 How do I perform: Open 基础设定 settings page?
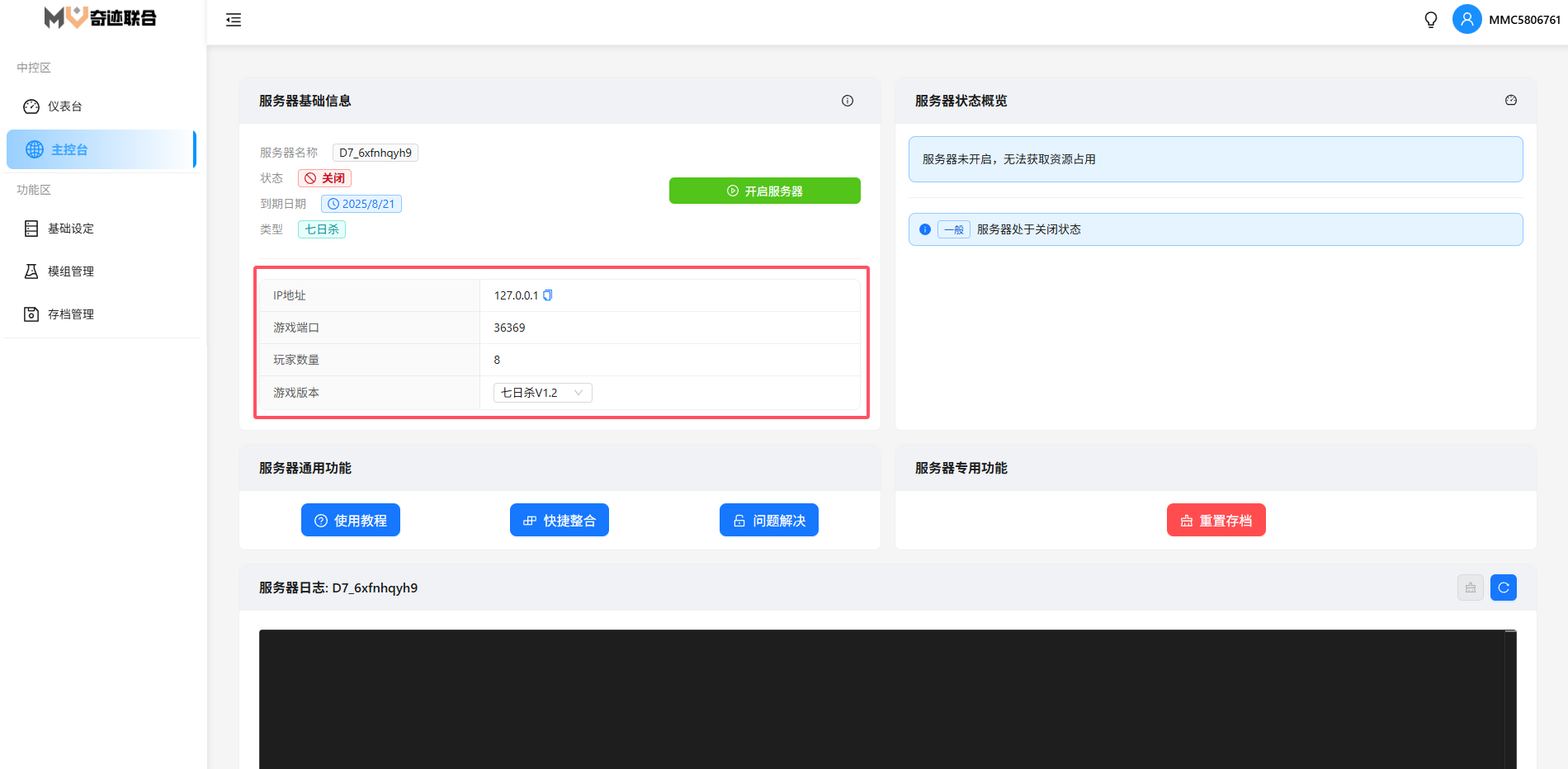(70, 229)
